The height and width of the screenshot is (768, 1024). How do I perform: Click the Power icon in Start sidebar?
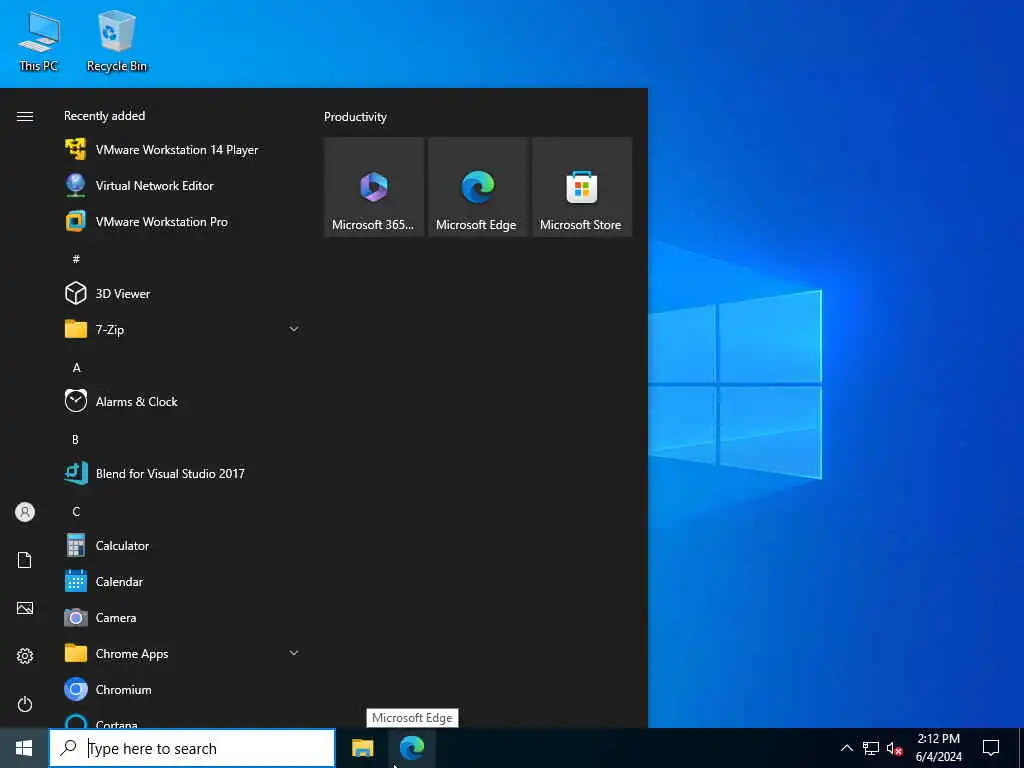coord(25,704)
